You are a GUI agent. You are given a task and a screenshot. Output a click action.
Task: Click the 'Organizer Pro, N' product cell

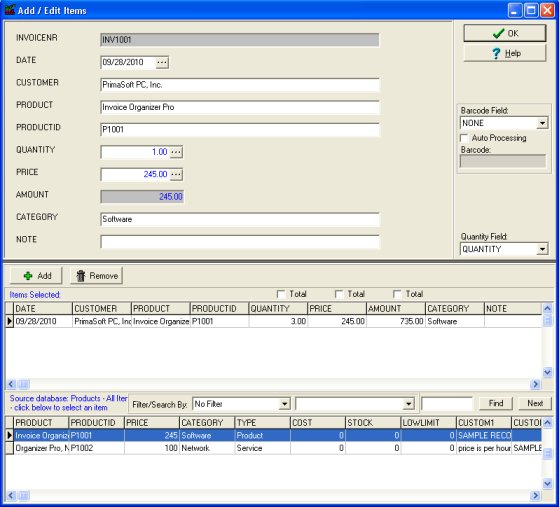point(41,448)
